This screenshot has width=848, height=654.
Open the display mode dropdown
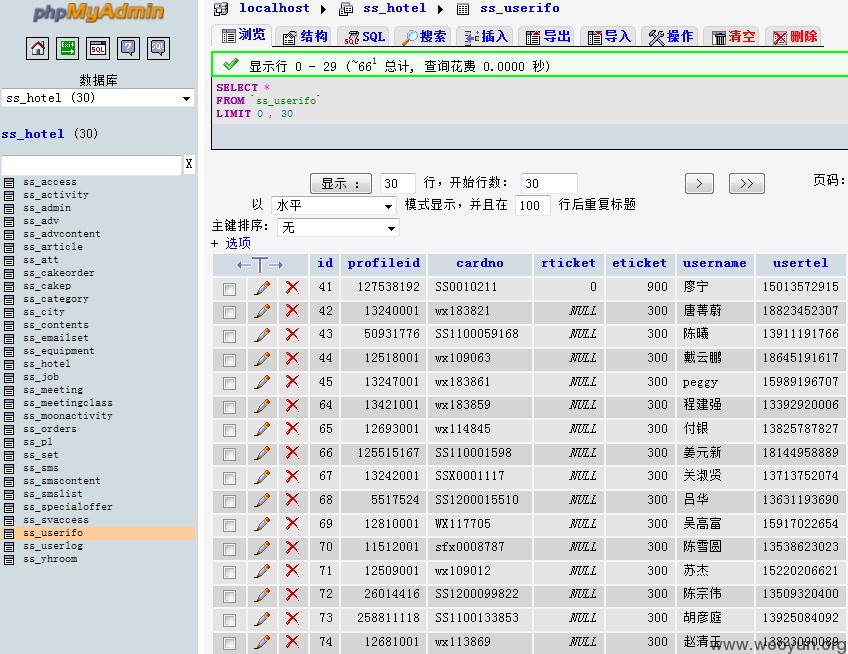[x=334, y=206]
